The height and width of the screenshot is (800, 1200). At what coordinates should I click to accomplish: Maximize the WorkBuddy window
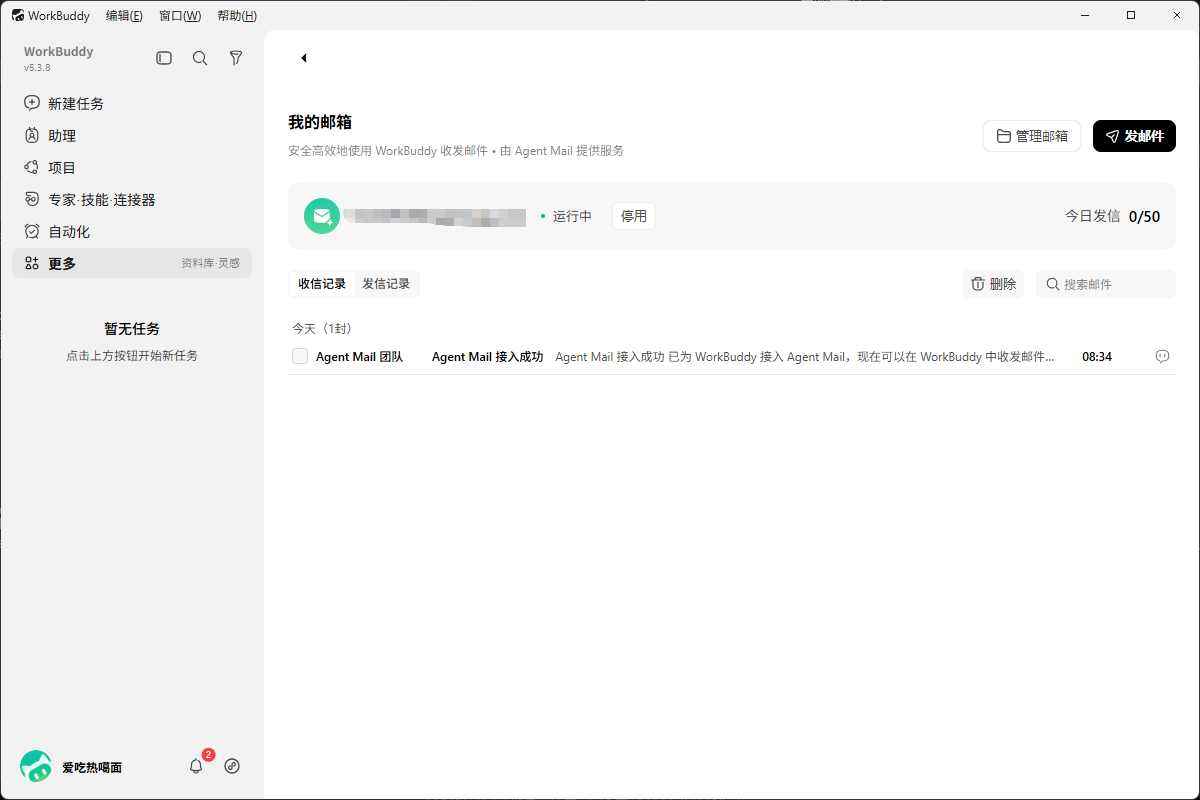click(x=1131, y=15)
